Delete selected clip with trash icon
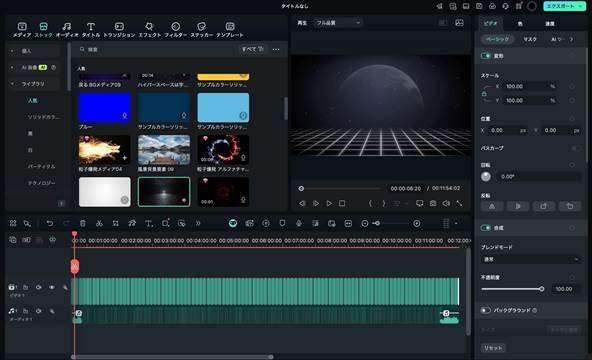 point(83,223)
